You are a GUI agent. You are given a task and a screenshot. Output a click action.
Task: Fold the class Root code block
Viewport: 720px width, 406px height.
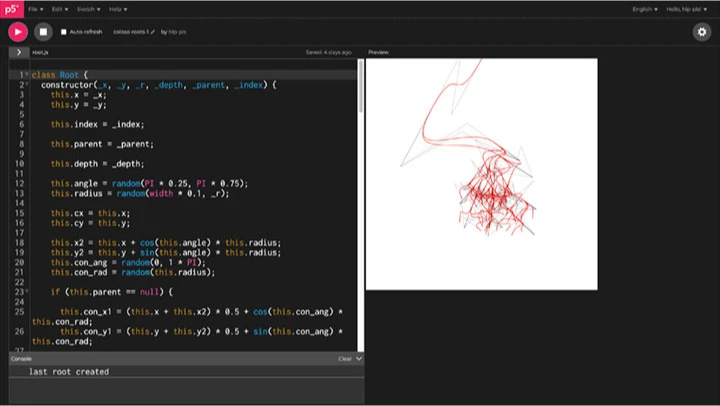27,74
